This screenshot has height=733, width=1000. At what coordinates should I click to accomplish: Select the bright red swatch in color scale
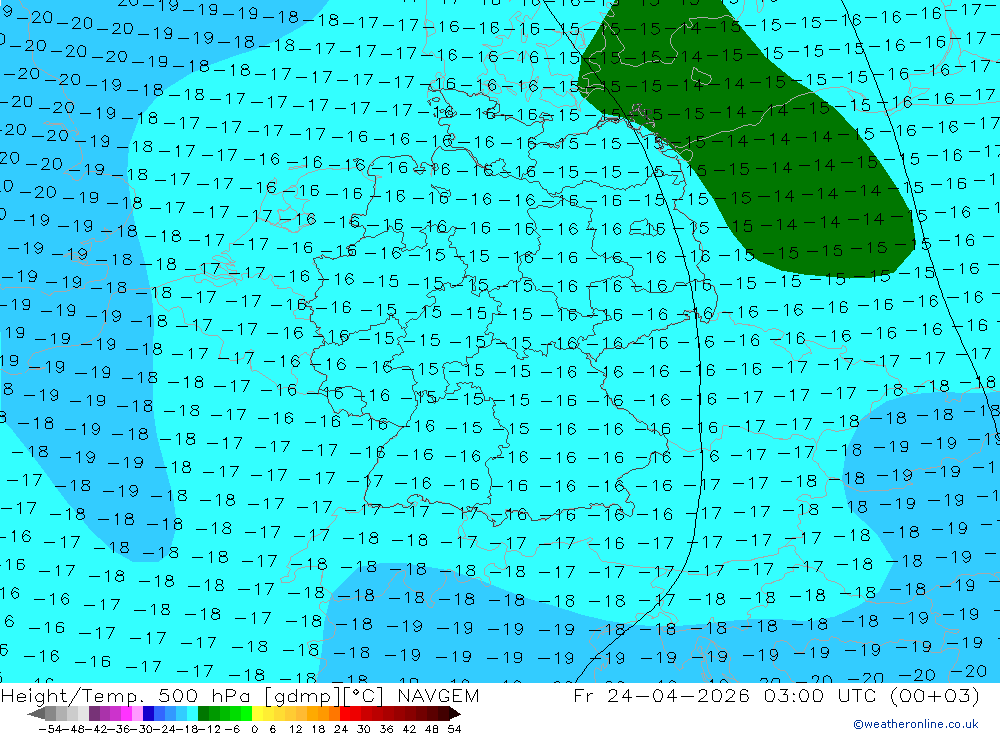(345, 713)
